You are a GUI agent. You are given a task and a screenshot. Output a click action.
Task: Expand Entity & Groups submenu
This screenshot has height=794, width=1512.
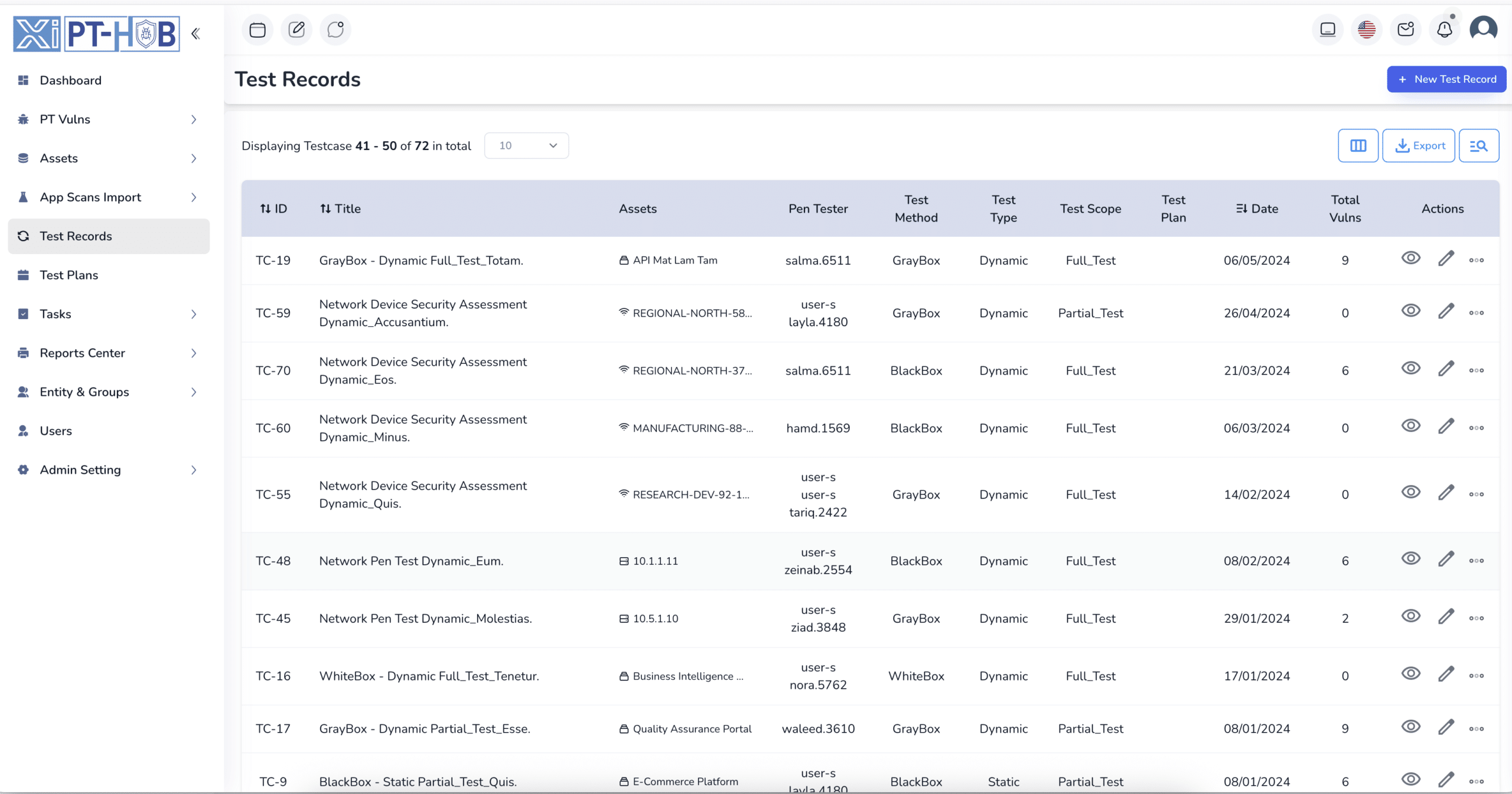109,392
